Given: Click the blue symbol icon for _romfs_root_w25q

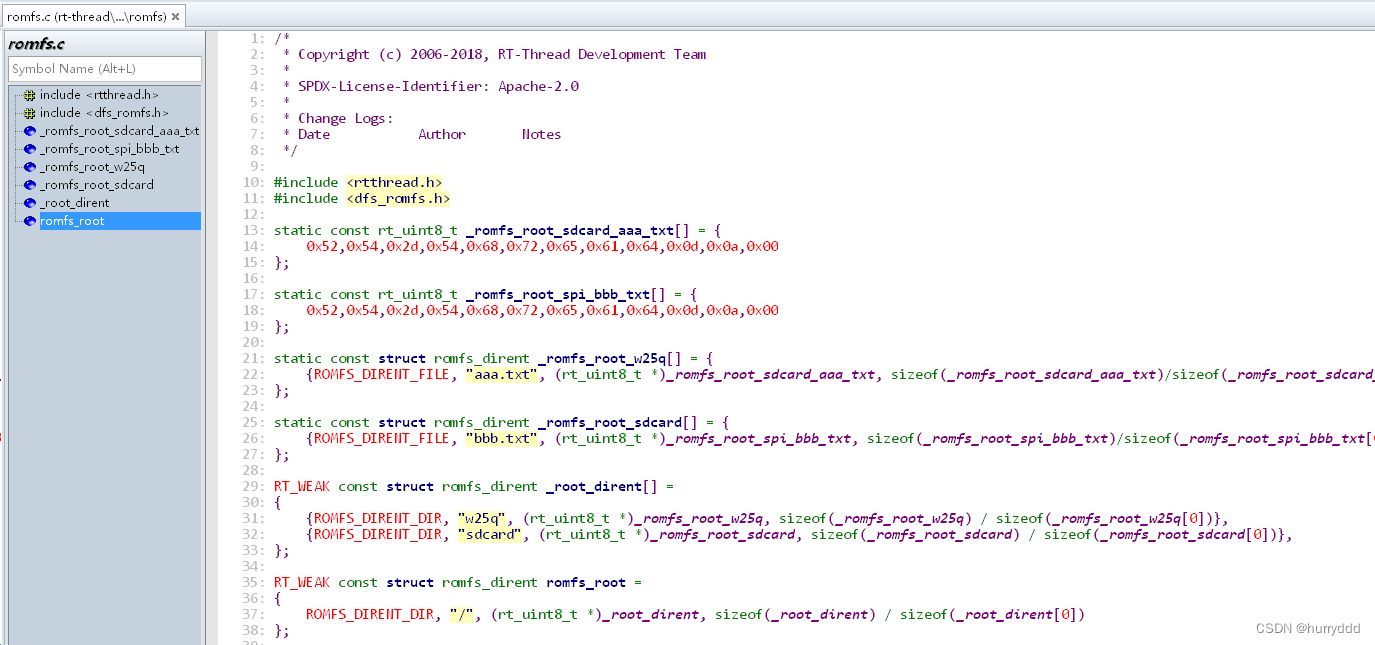Looking at the screenshot, I should tap(30, 167).
